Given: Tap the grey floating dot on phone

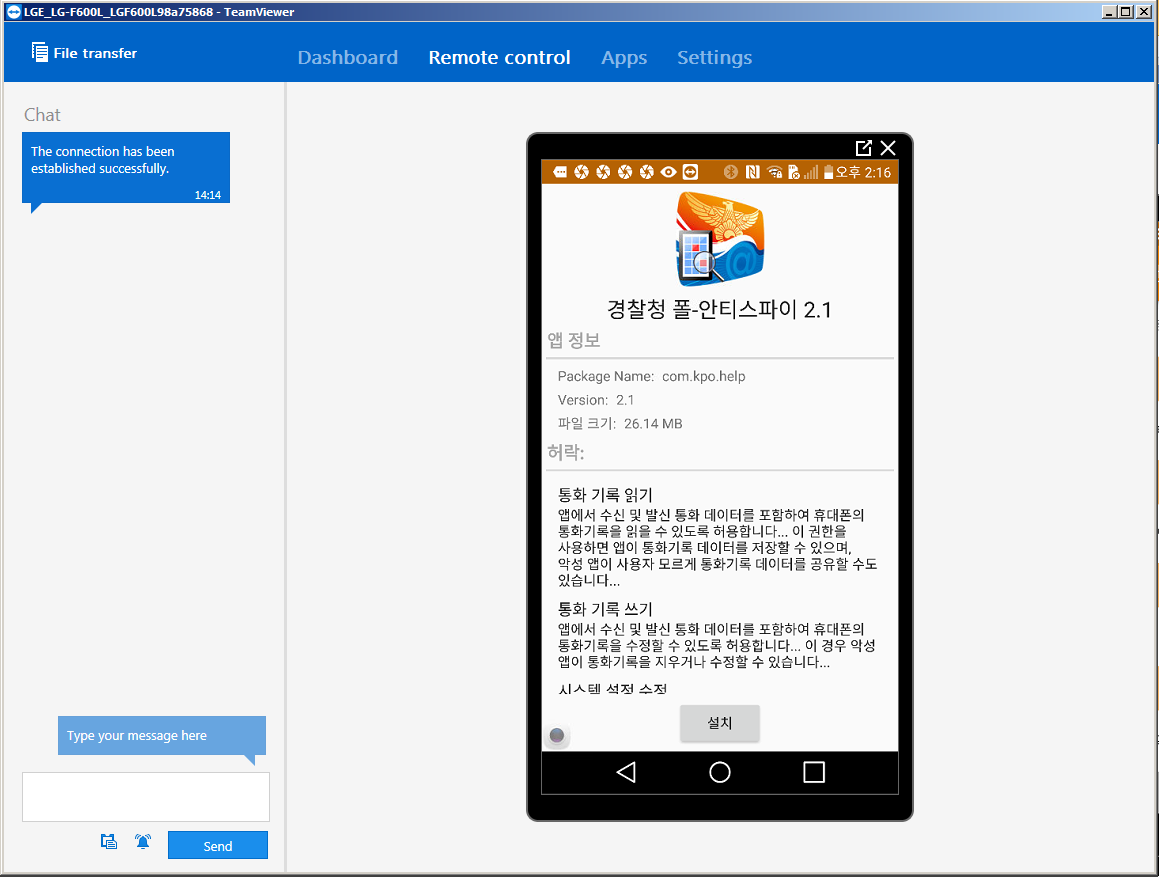Looking at the screenshot, I should [557, 735].
